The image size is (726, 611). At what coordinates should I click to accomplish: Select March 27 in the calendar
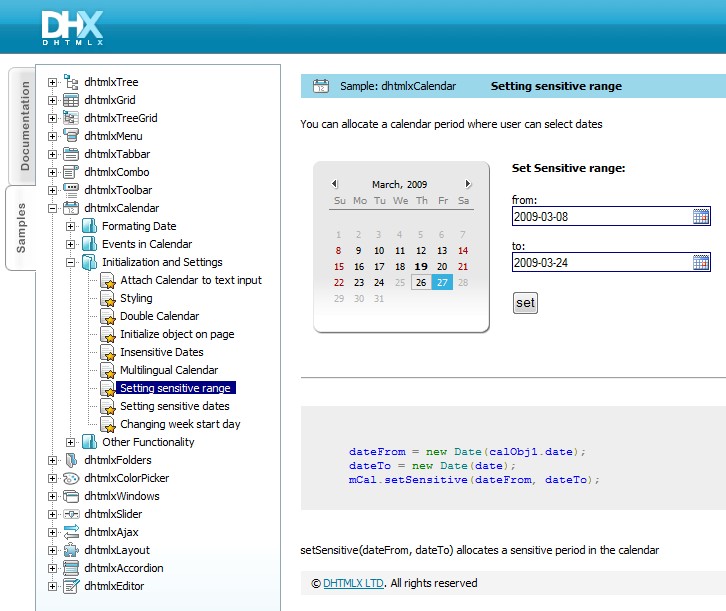442,282
